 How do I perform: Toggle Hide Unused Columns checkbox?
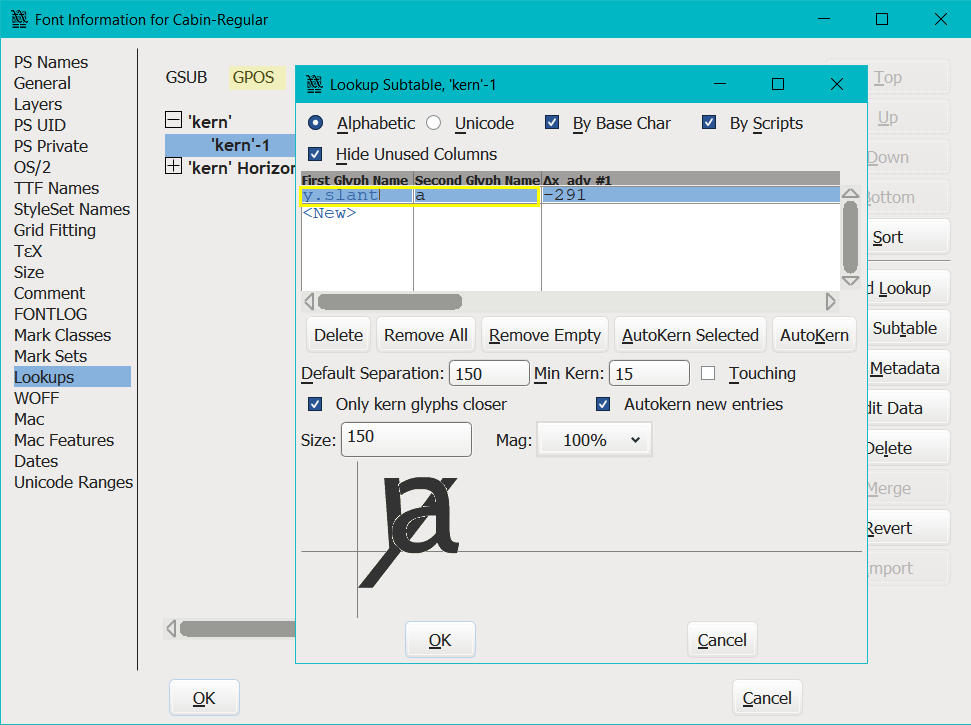[x=316, y=154]
